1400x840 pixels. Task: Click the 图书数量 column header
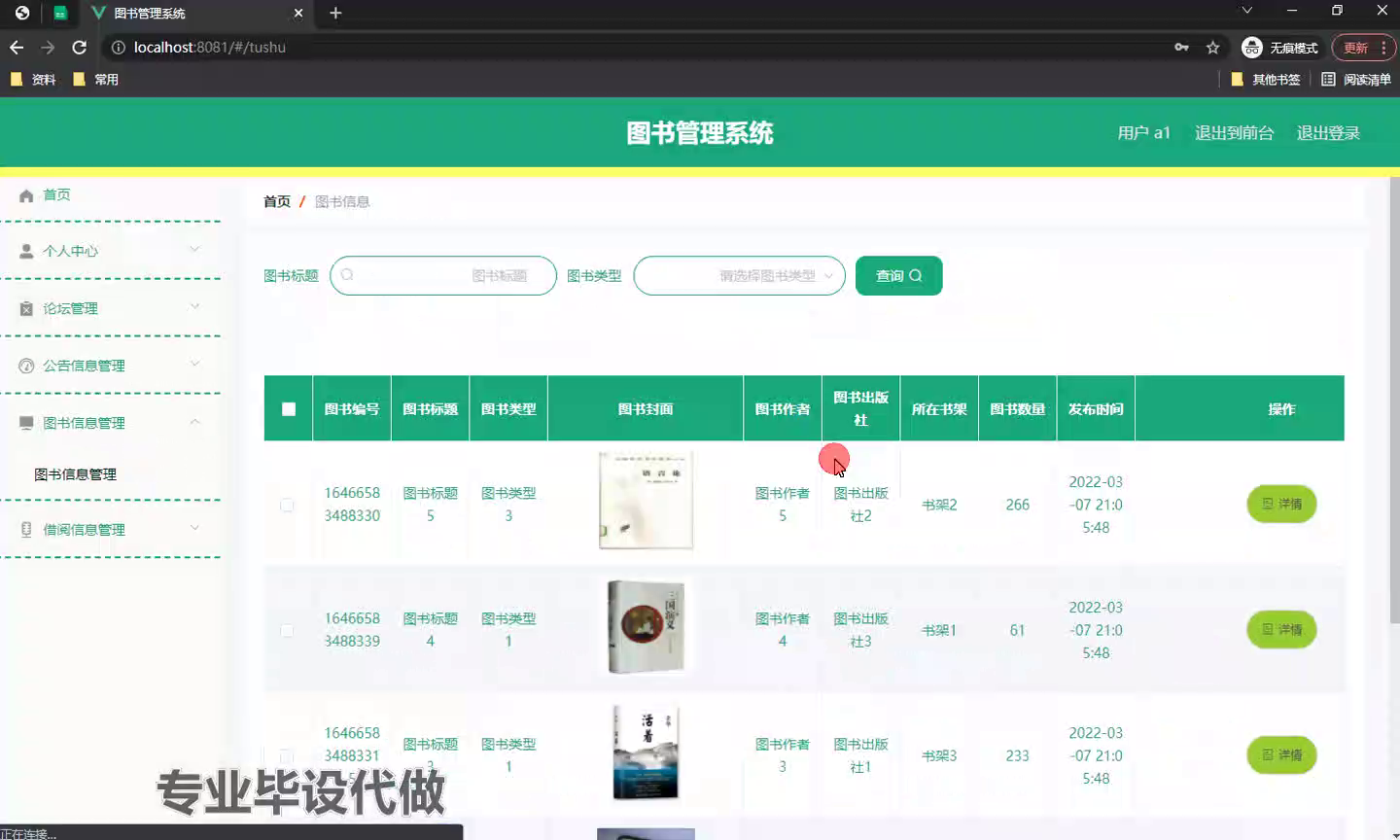point(1017,409)
